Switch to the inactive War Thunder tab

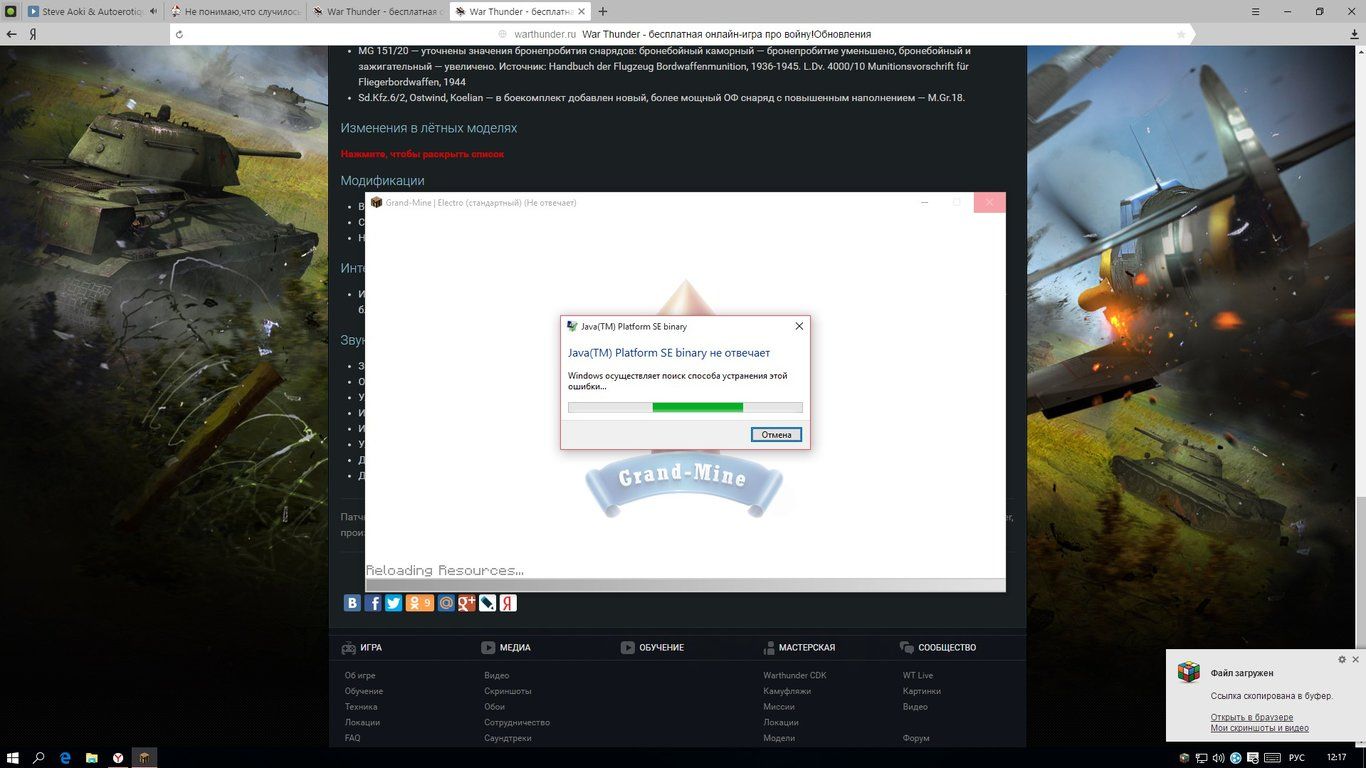coord(376,12)
